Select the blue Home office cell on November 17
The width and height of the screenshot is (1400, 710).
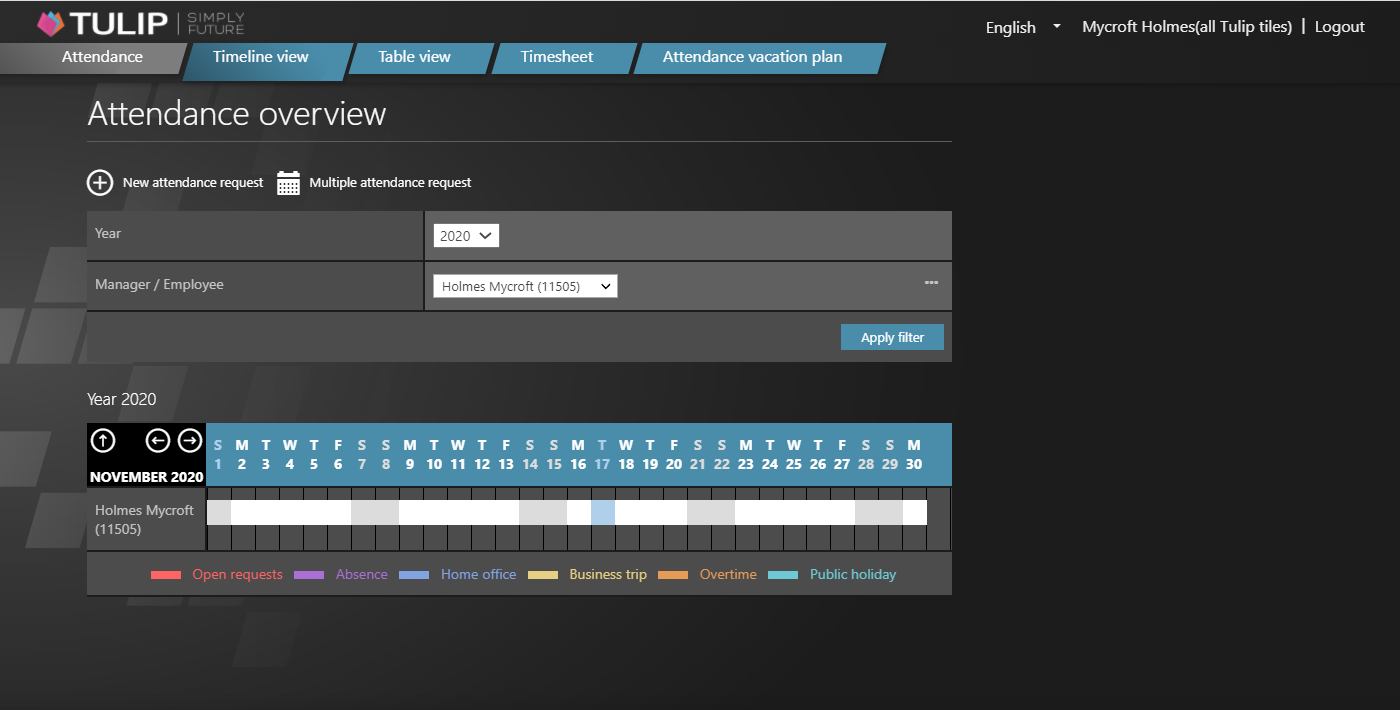[602, 510]
